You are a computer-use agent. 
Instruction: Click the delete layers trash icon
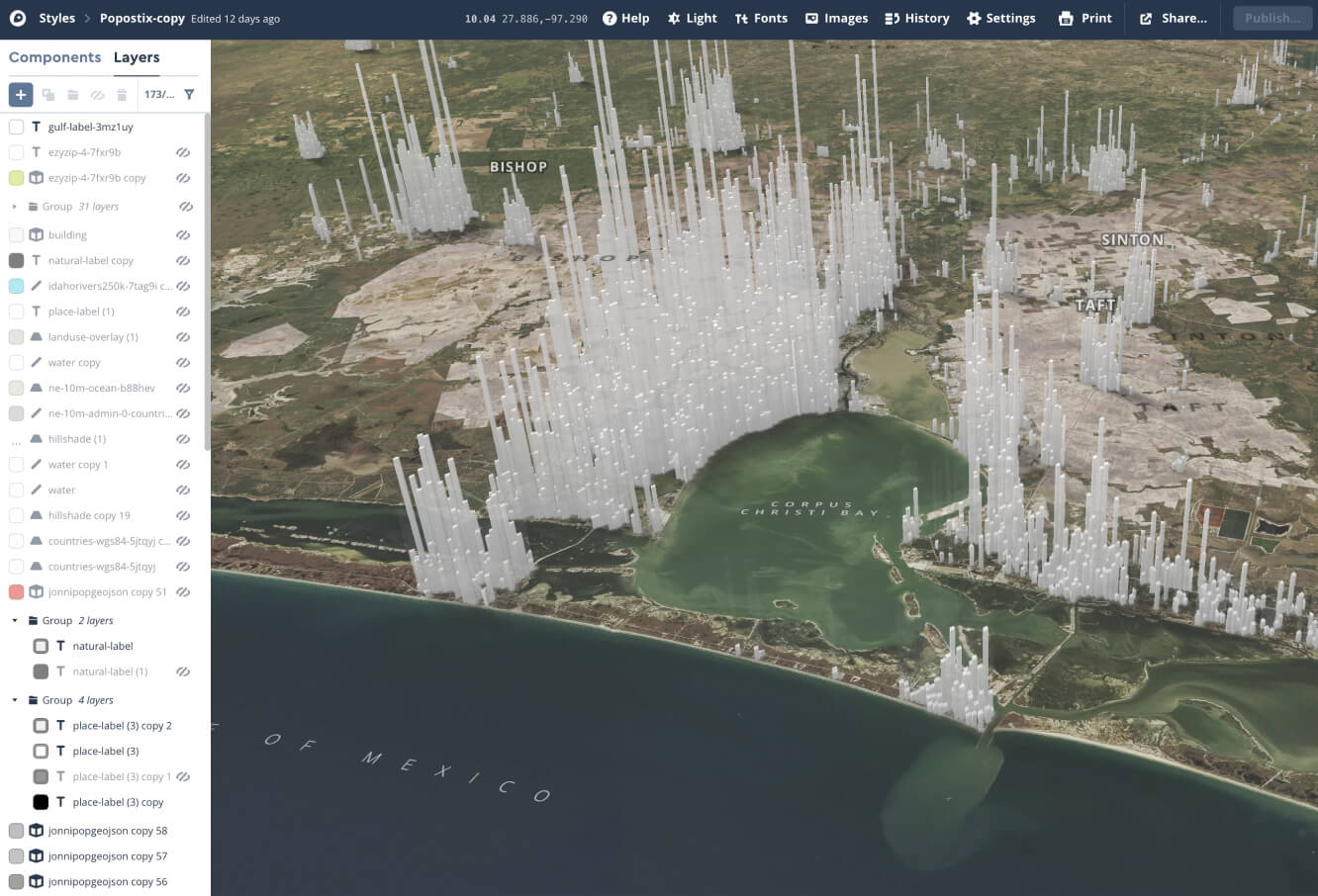[x=122, y=95]
